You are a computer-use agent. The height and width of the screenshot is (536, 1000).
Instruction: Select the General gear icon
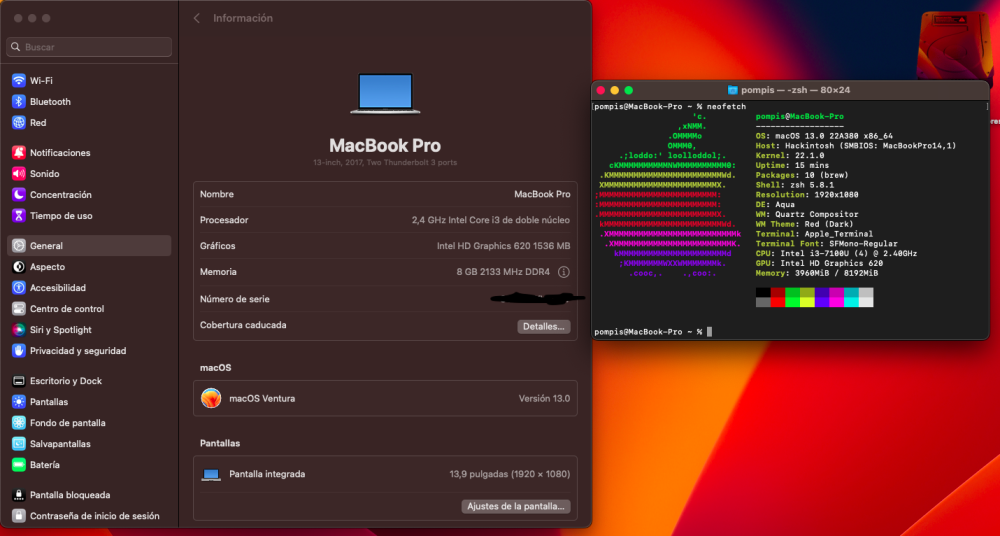pyautogui.click(x=18, y=246)
